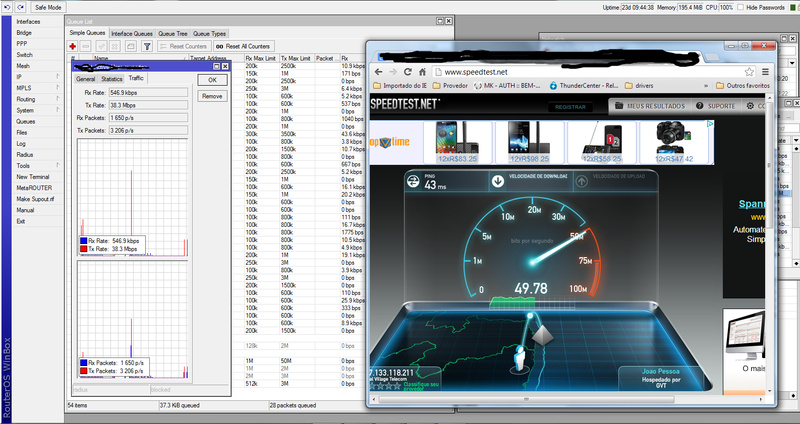Image resolution: width=800 pixels, height=424 pixels.
Task: Switch to the Queue Tree tab
Action: tap(173, 34)
